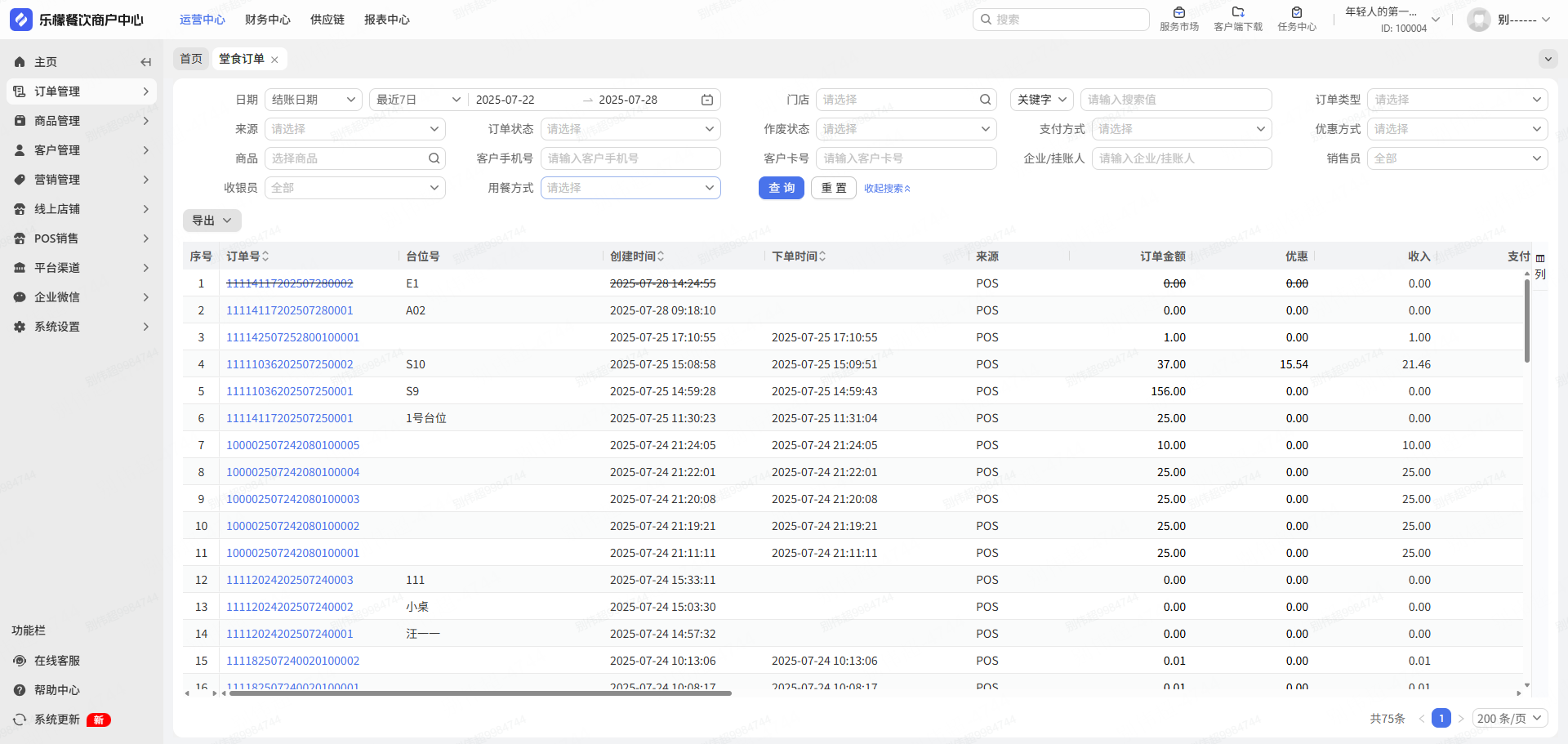Open order link 11114117202507280001
The image size is (1568, 744).
(x=289, y=310)
